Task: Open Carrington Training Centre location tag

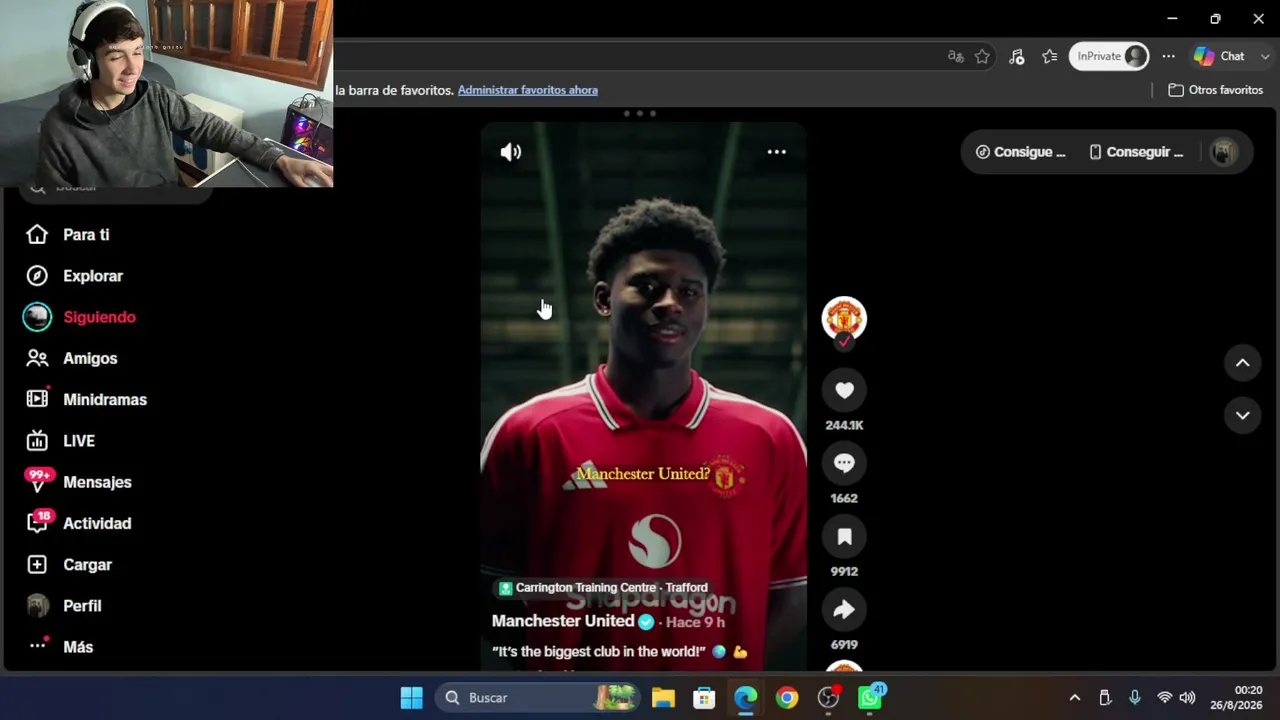Action: click(603, 588)
